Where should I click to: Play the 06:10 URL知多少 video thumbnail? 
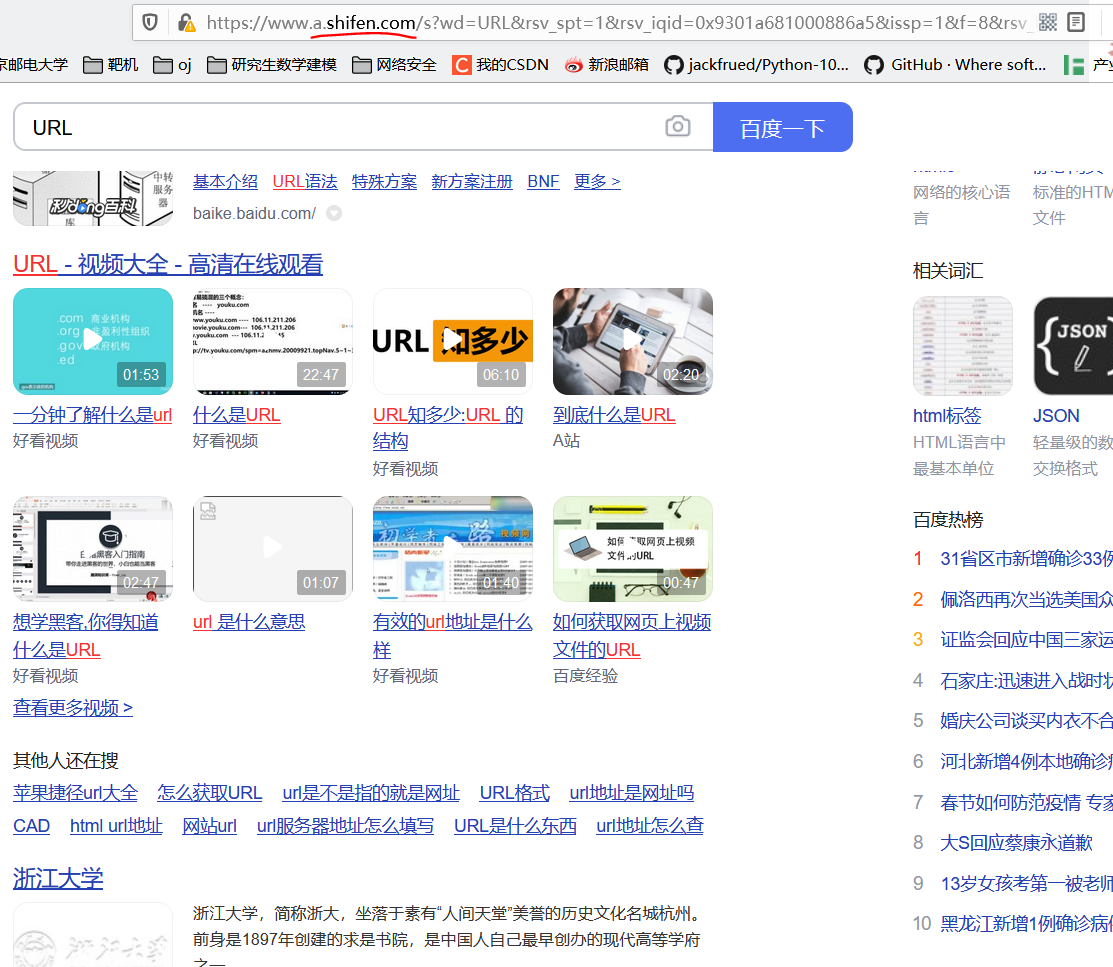[453, 341]
